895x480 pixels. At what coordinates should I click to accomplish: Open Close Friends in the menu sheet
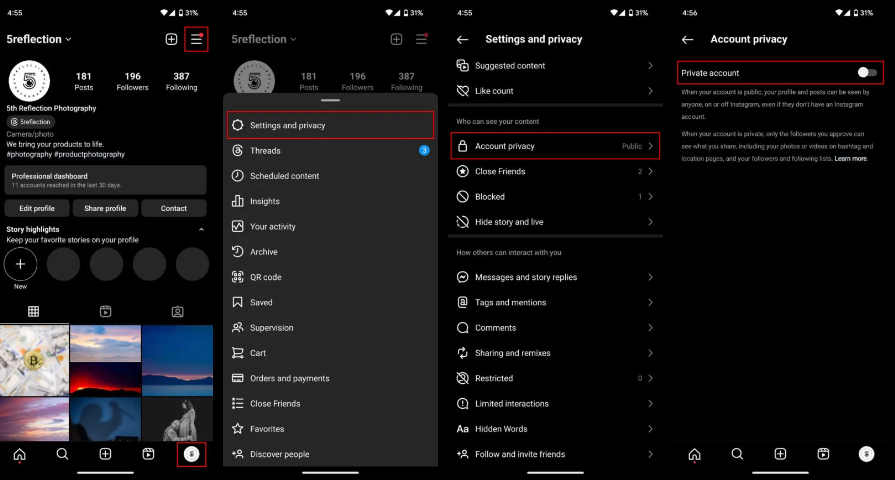click(330, 404)
